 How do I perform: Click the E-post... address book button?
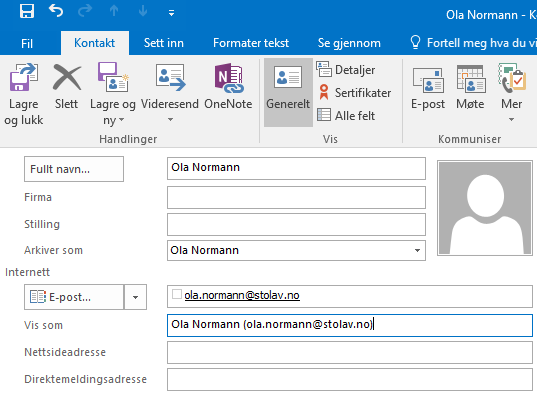tap(74, 297)
